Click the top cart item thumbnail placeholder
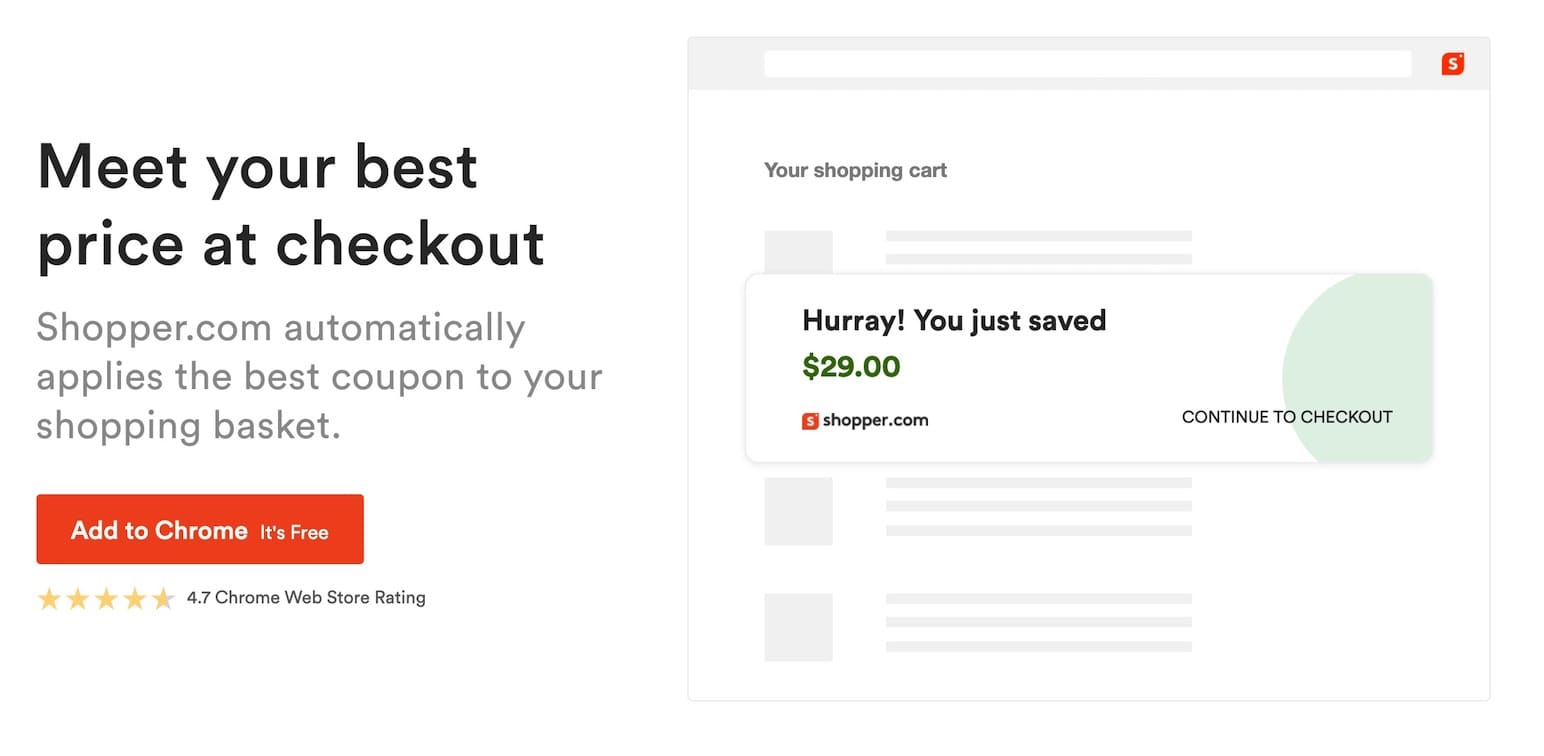The height and width of the screenshot is (756, 1544). [x=798, y=250]
